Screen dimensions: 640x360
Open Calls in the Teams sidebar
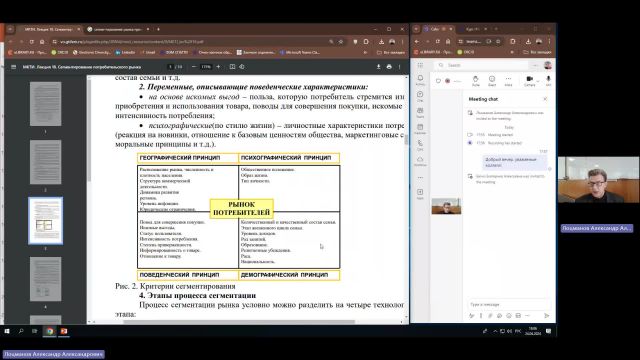click(x=420, y=145)
